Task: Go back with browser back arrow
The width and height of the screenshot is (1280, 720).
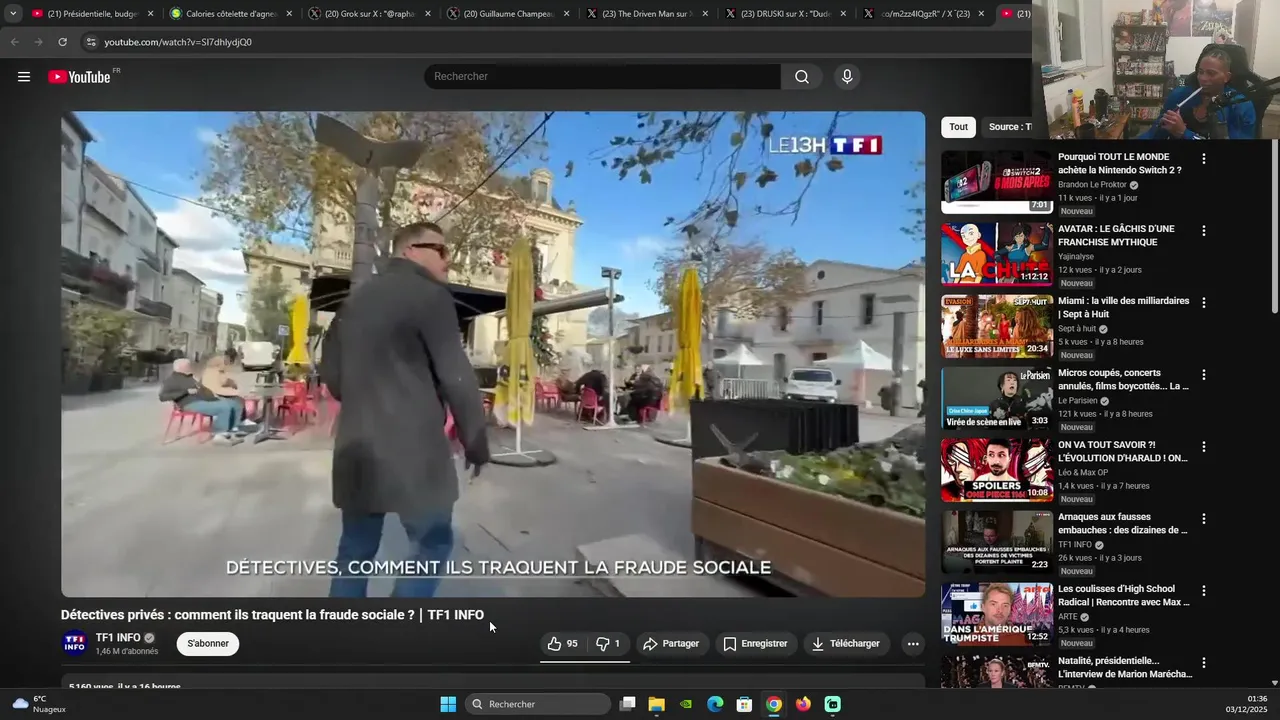Action: pyautogui.click(x=14, y=42)
